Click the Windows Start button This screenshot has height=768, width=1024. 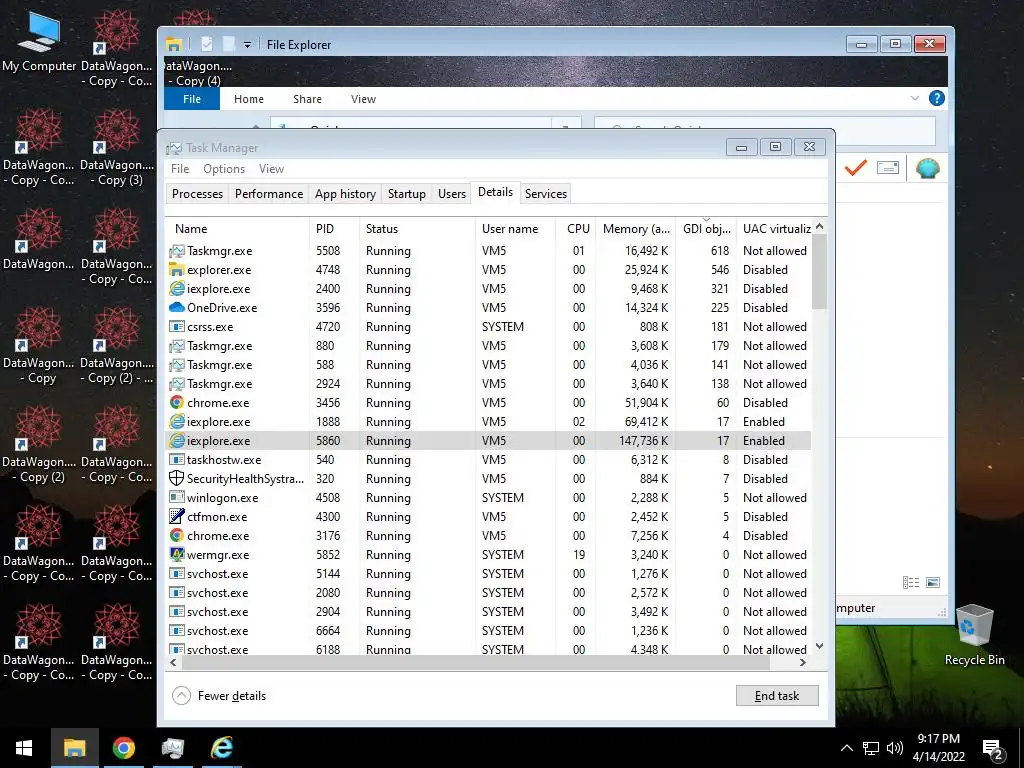click(x=24, y=748)
